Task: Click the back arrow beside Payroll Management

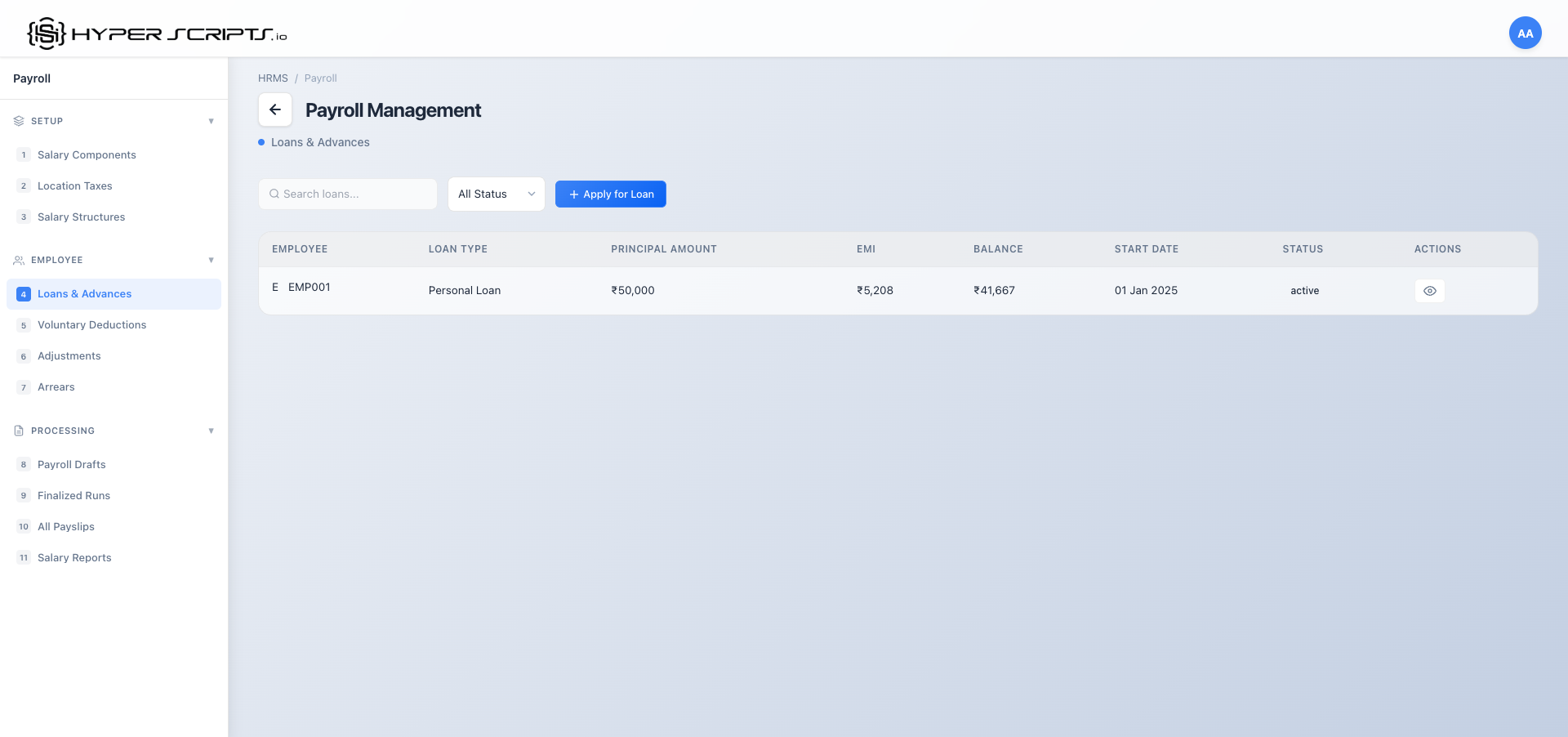Action: pos(274,109)
